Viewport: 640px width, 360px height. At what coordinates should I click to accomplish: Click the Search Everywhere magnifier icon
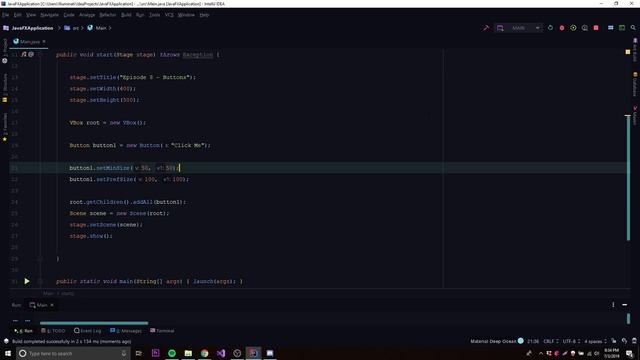633,28
